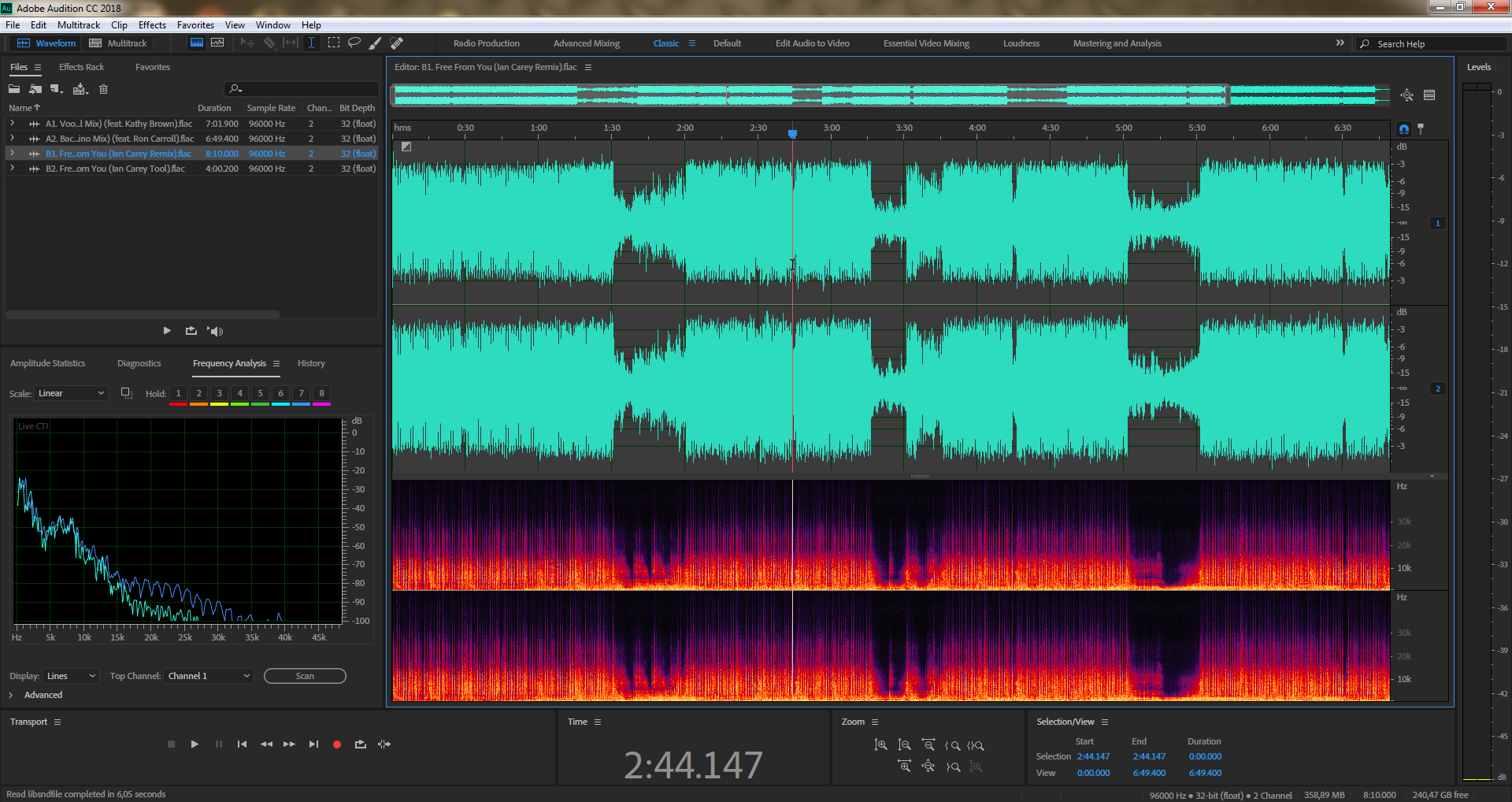Switch to Multitrack view button
1512x802 pixels.
(x=118, y=43)
